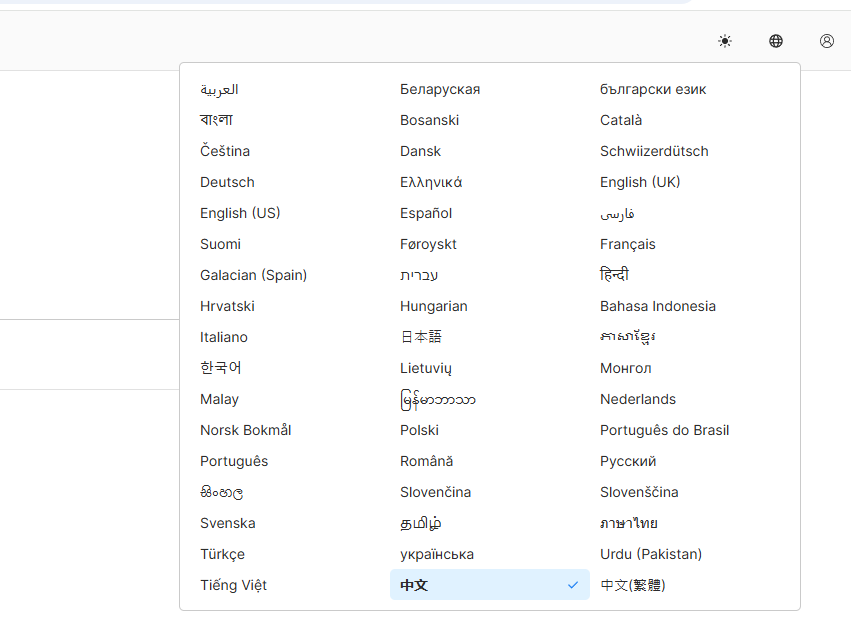851x638 pixels.
Task: Open the globe language selector
Action: 776,41
